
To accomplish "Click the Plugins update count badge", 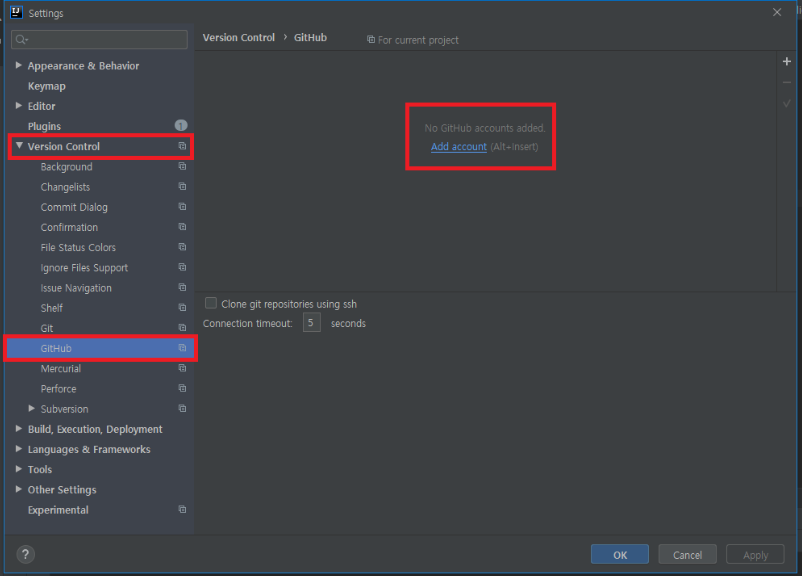I will (x=181, y=125).
